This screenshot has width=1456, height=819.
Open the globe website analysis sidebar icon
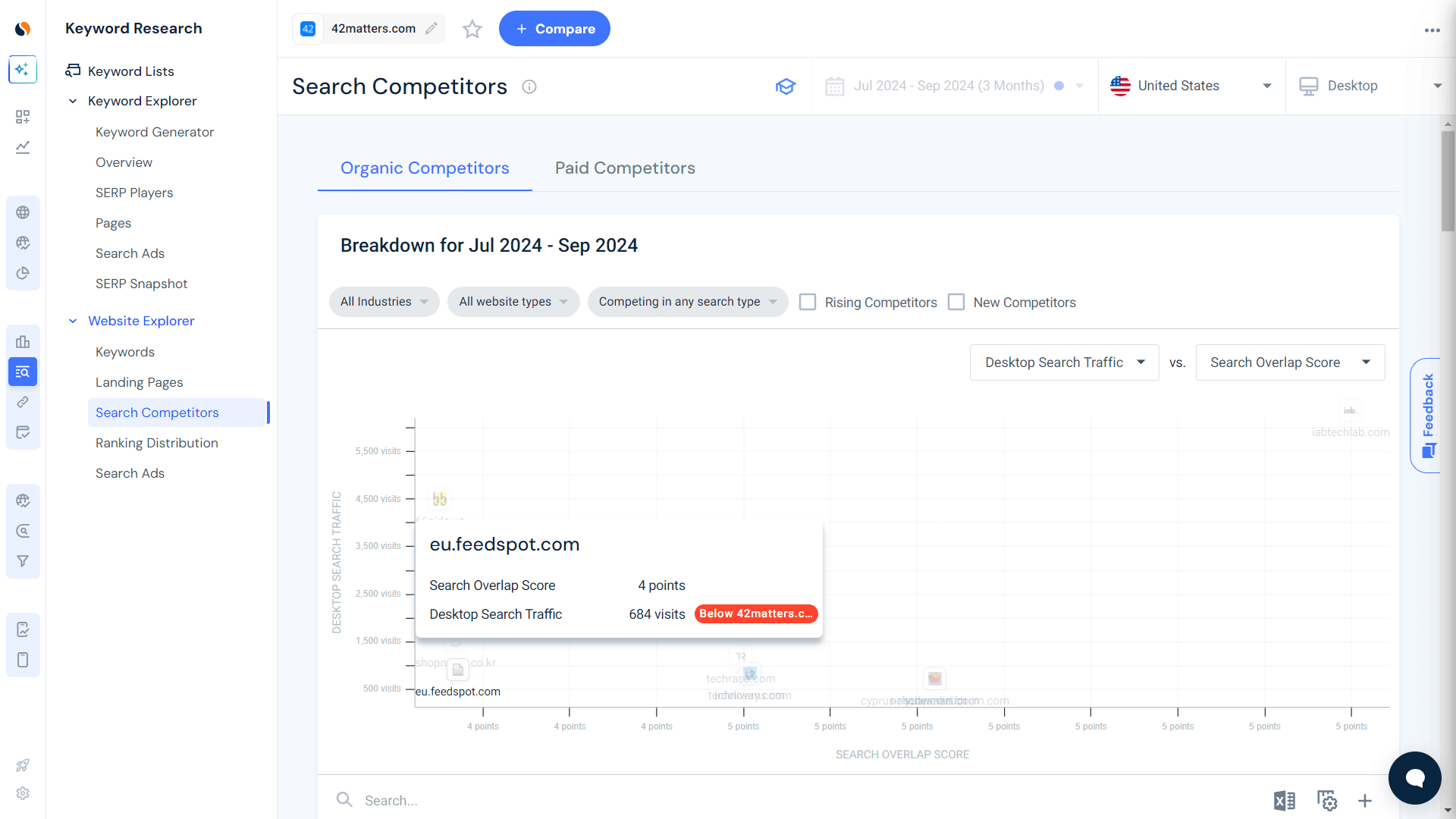coord(23,212)
